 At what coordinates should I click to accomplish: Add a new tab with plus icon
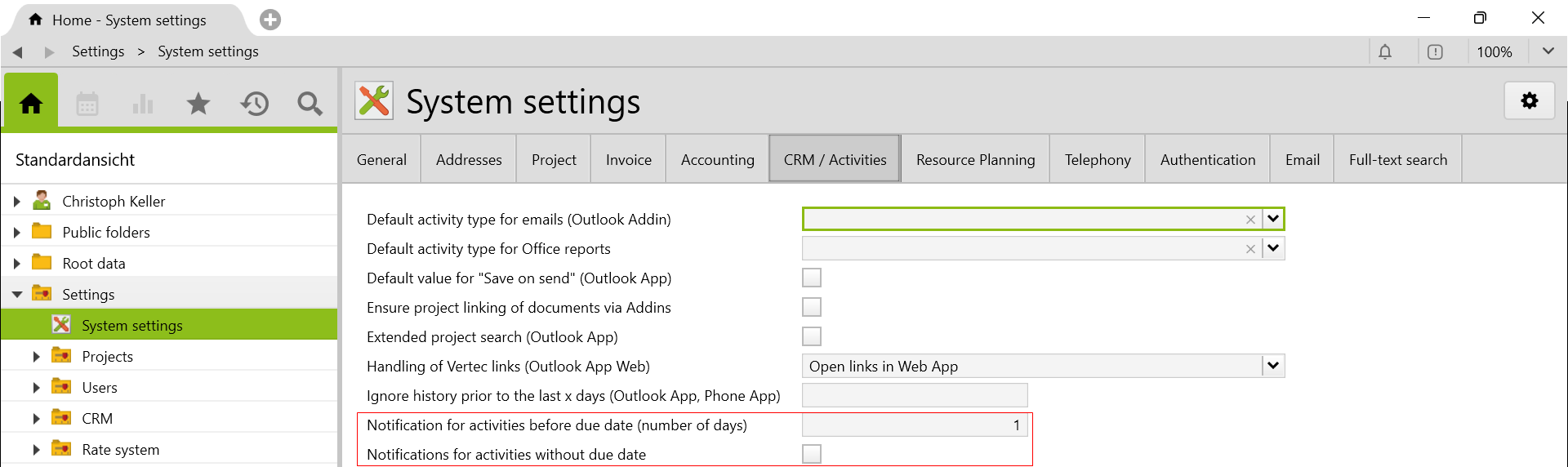270,20
